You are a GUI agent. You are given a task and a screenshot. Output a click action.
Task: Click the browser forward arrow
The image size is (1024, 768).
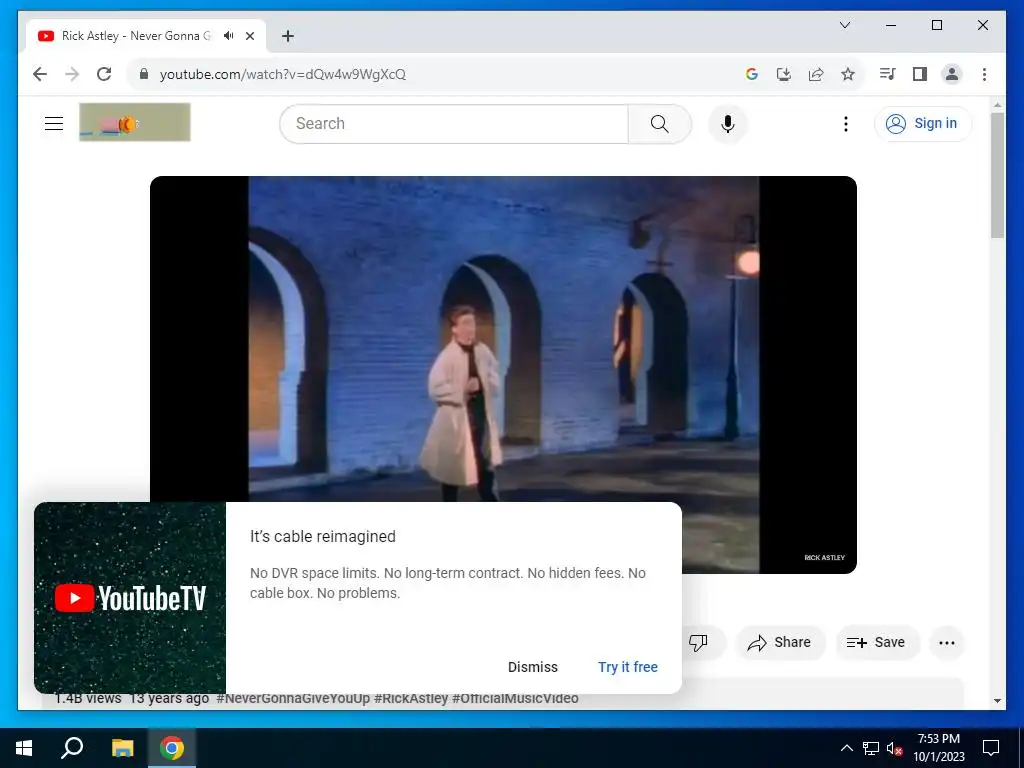[72, 74]
